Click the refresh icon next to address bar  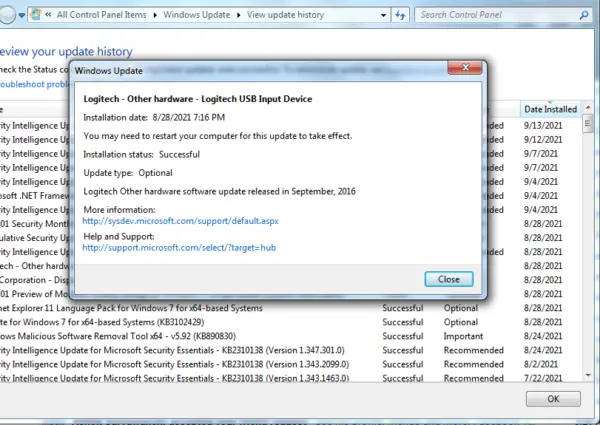coord(400,15)
